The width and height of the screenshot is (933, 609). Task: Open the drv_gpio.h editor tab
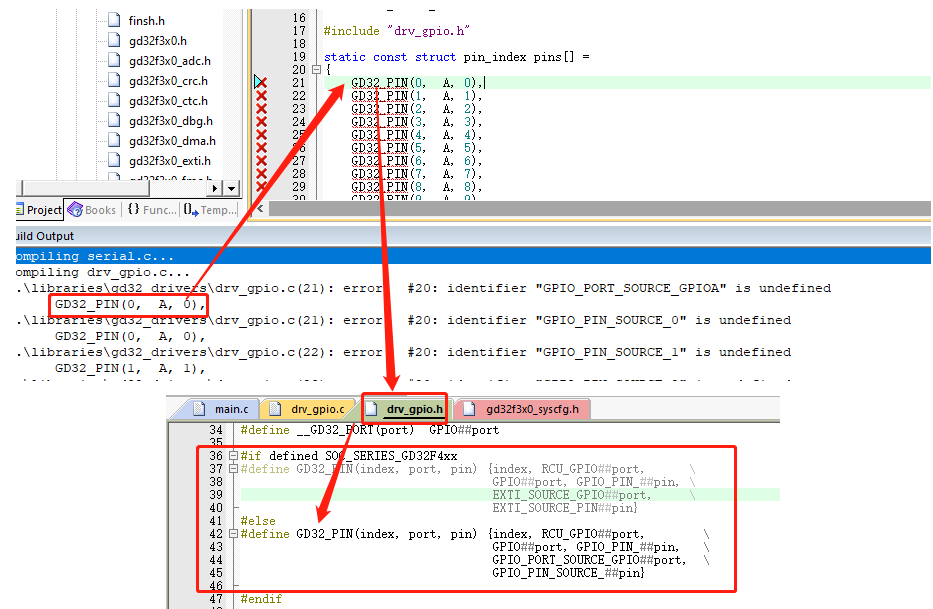(x=406, y=409)
